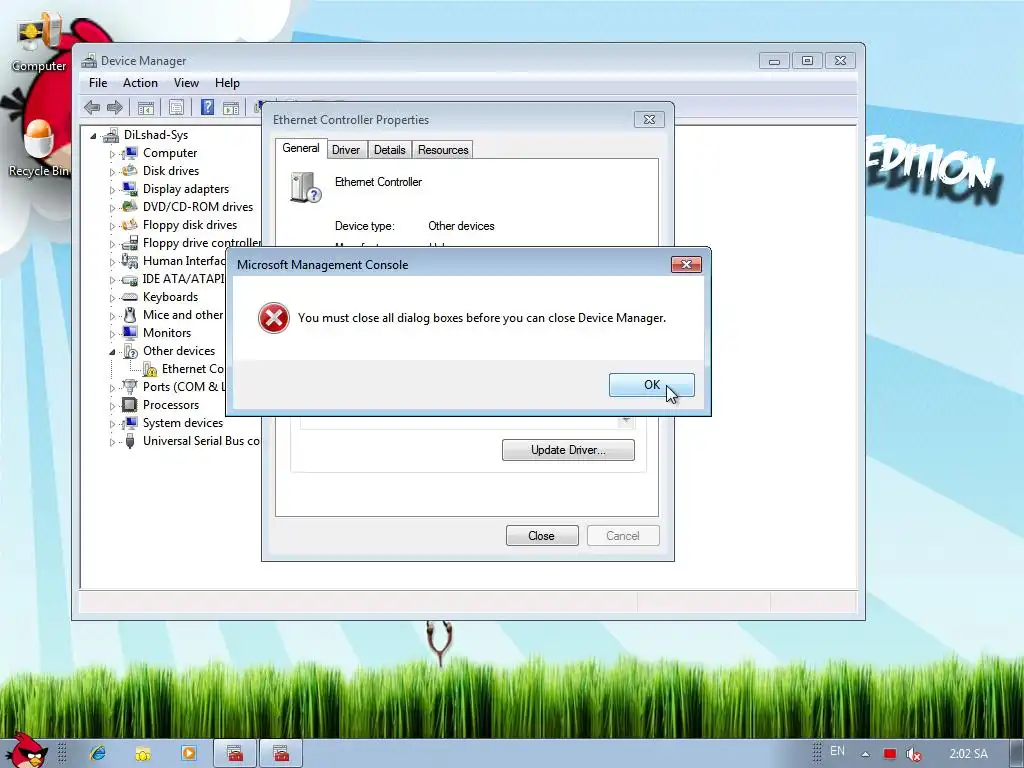This screenshot has width=1024, height=768.
Task: Expand the Computer tree node
Action: pos(112,154)
